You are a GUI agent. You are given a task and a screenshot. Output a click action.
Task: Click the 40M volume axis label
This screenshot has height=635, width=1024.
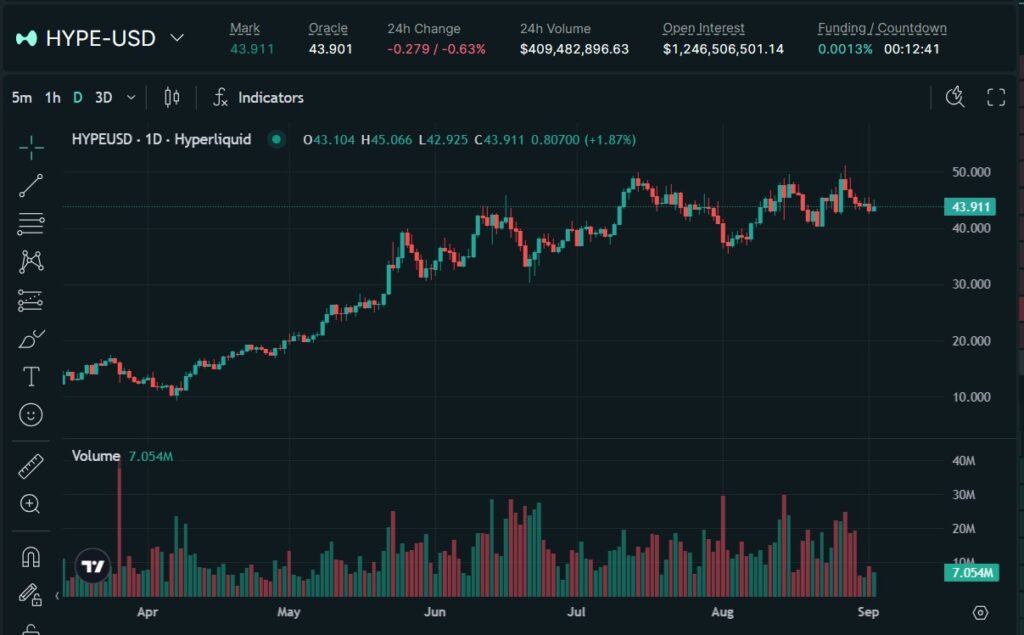coord(964,461)
